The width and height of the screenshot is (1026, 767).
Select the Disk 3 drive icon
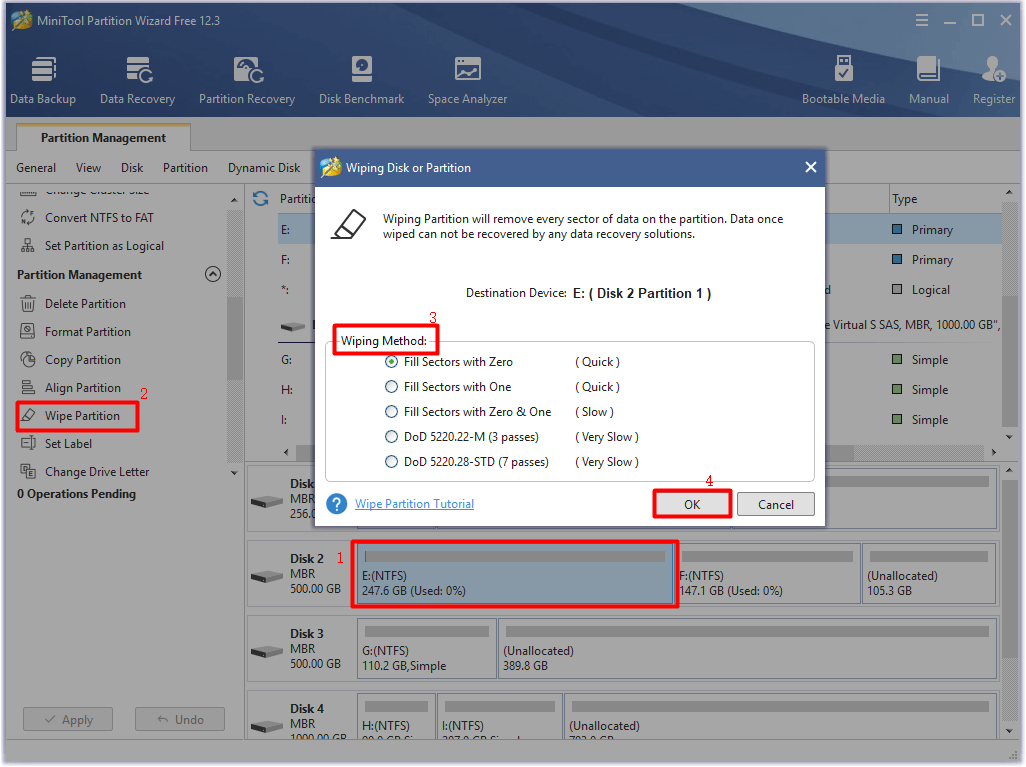pos(267,651)
